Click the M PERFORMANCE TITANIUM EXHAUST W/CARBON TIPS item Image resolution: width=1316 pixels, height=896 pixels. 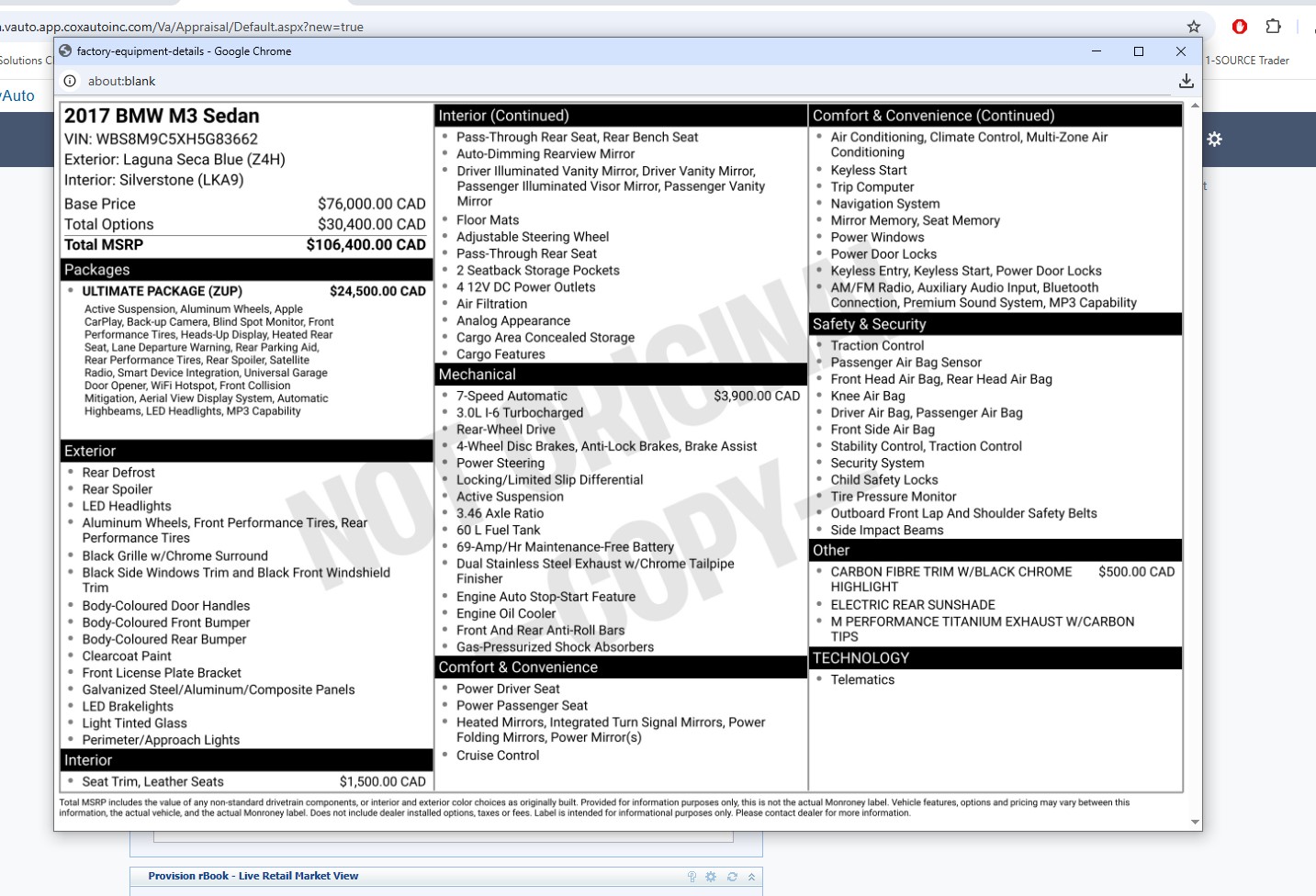click(x=983, y=630)
